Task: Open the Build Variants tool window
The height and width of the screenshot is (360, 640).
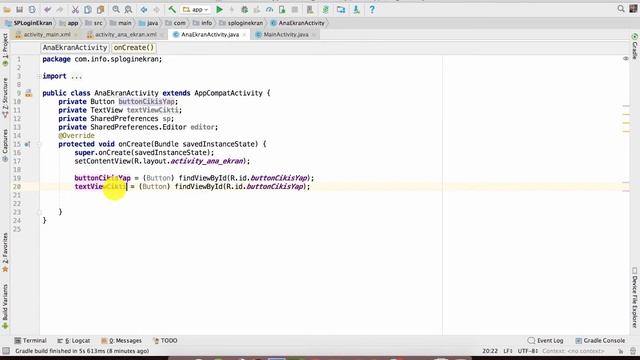Action: pyautogui.click(x=5, y=307)
